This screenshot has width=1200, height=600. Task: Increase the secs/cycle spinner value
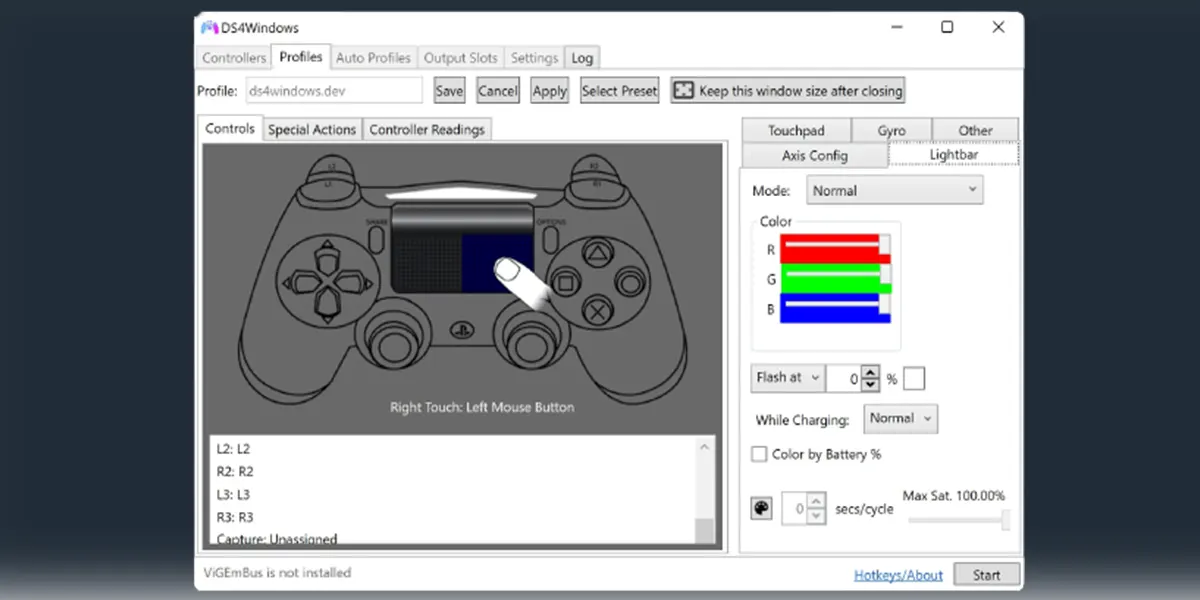[817, 502]
